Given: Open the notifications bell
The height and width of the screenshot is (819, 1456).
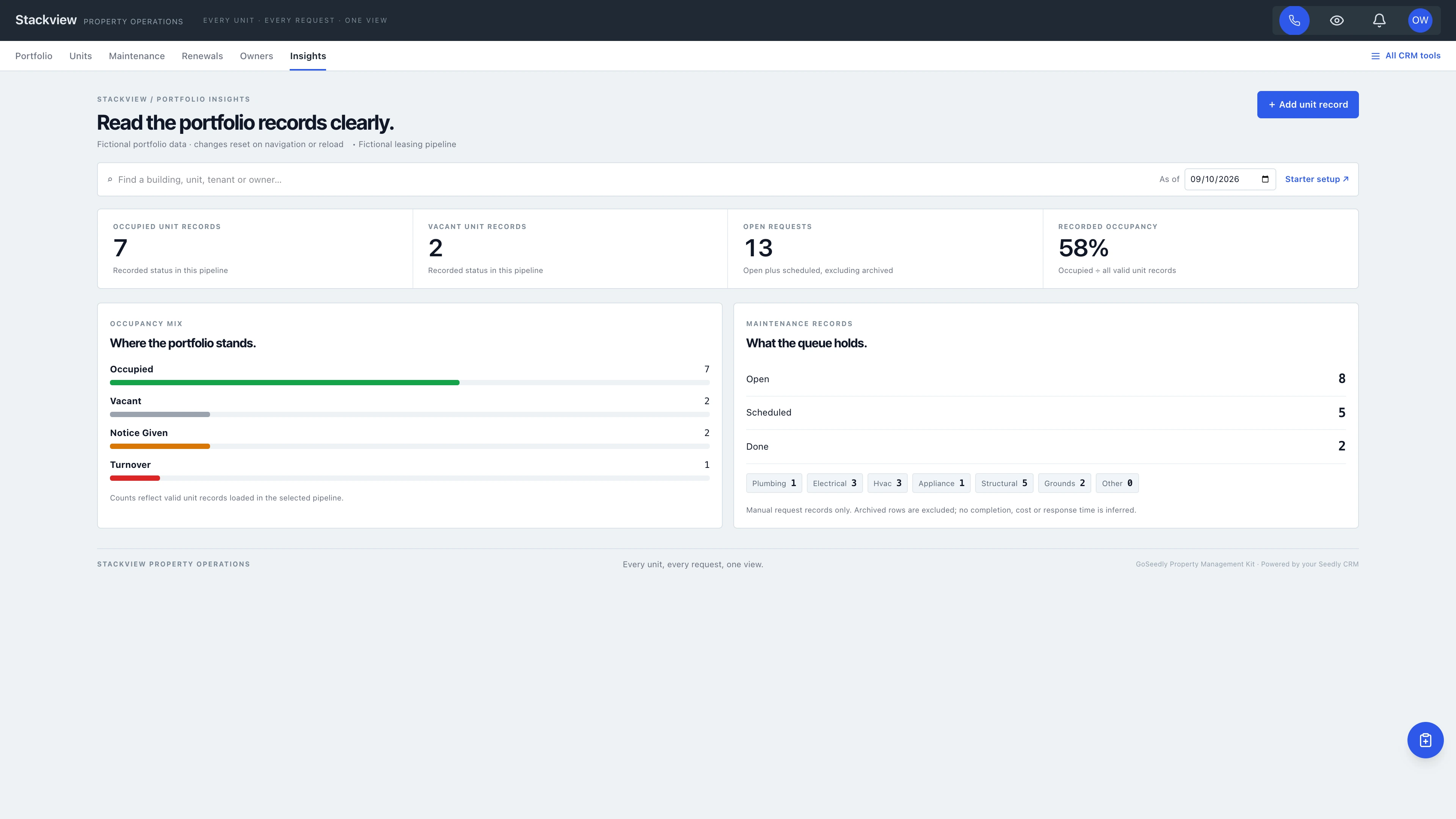Looking at the screenshot, I should tap(1379, 20).
